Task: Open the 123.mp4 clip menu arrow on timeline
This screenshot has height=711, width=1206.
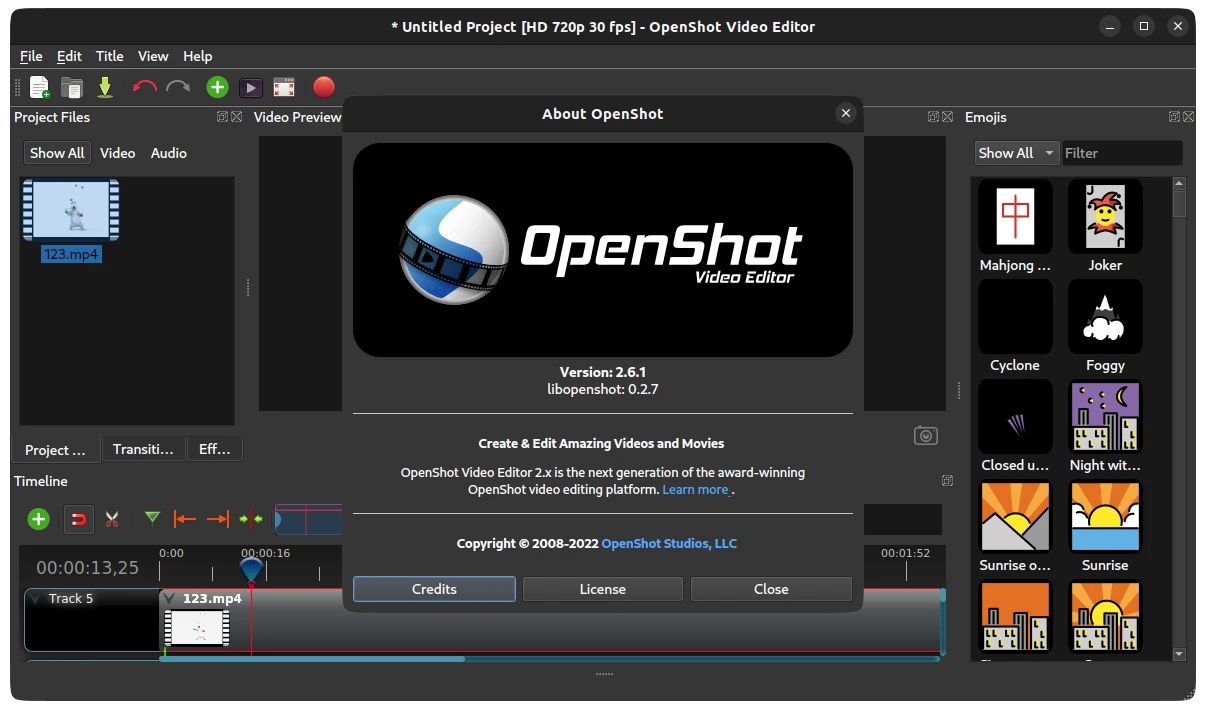Action: [x=169, y=599]
